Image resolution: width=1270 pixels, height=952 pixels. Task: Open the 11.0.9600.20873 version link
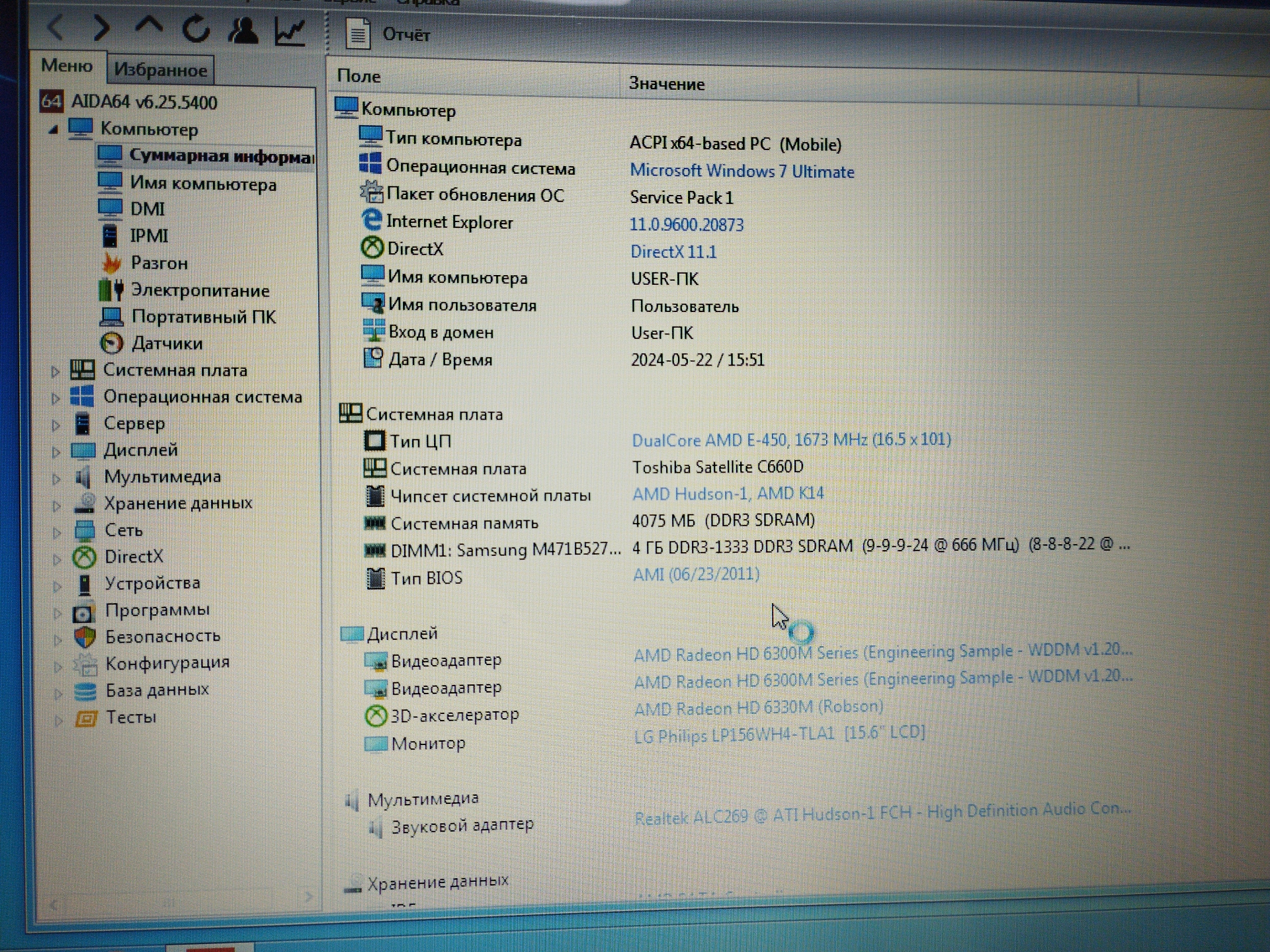click(x=687, y=225)
